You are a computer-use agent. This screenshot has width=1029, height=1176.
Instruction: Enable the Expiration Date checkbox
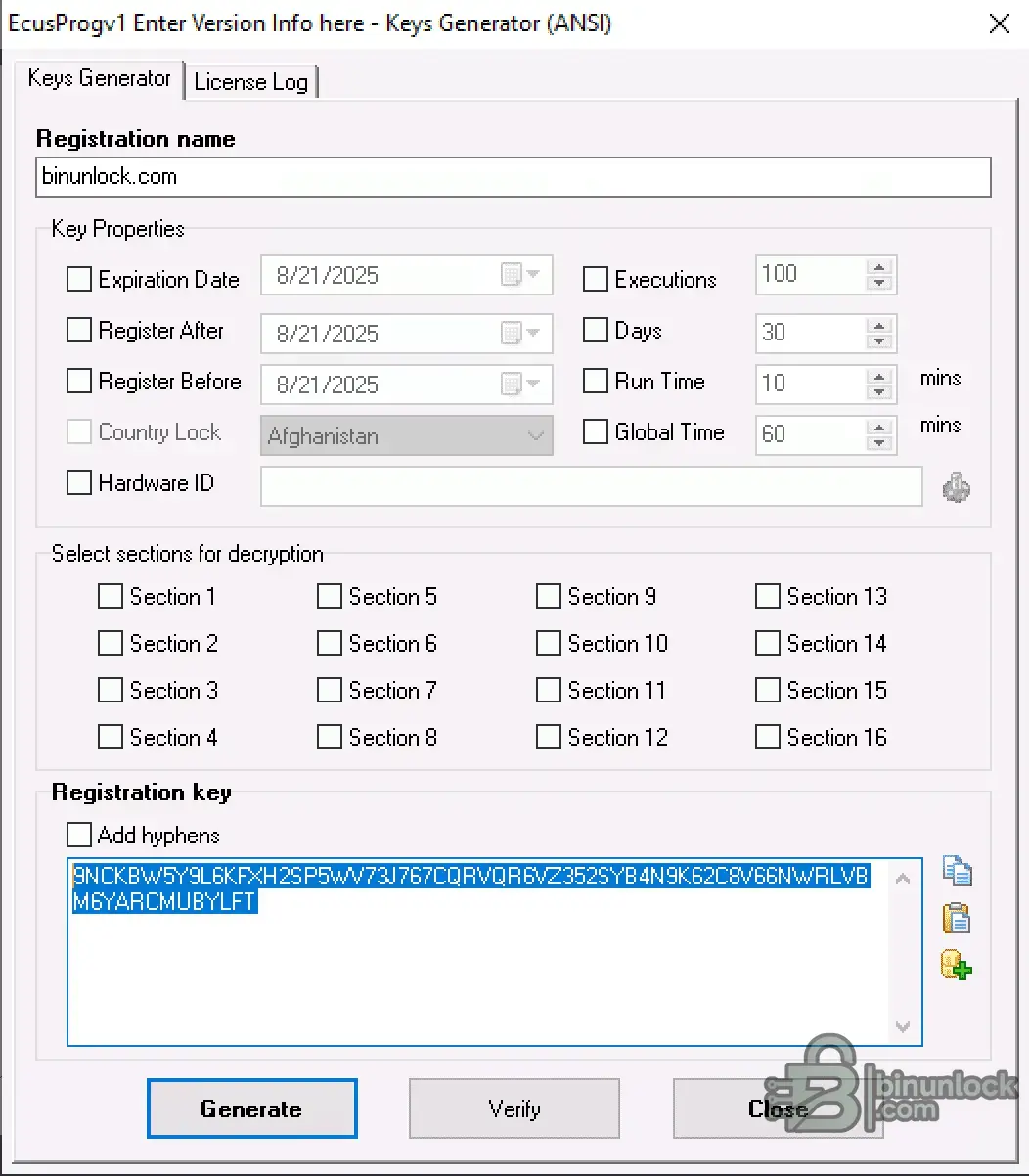(x=78, y=279)
